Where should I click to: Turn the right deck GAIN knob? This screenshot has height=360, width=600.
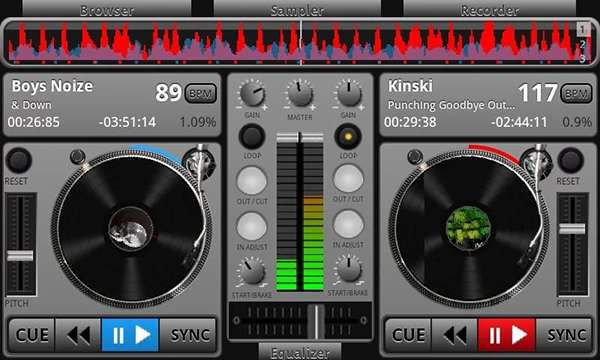(348, 94)
